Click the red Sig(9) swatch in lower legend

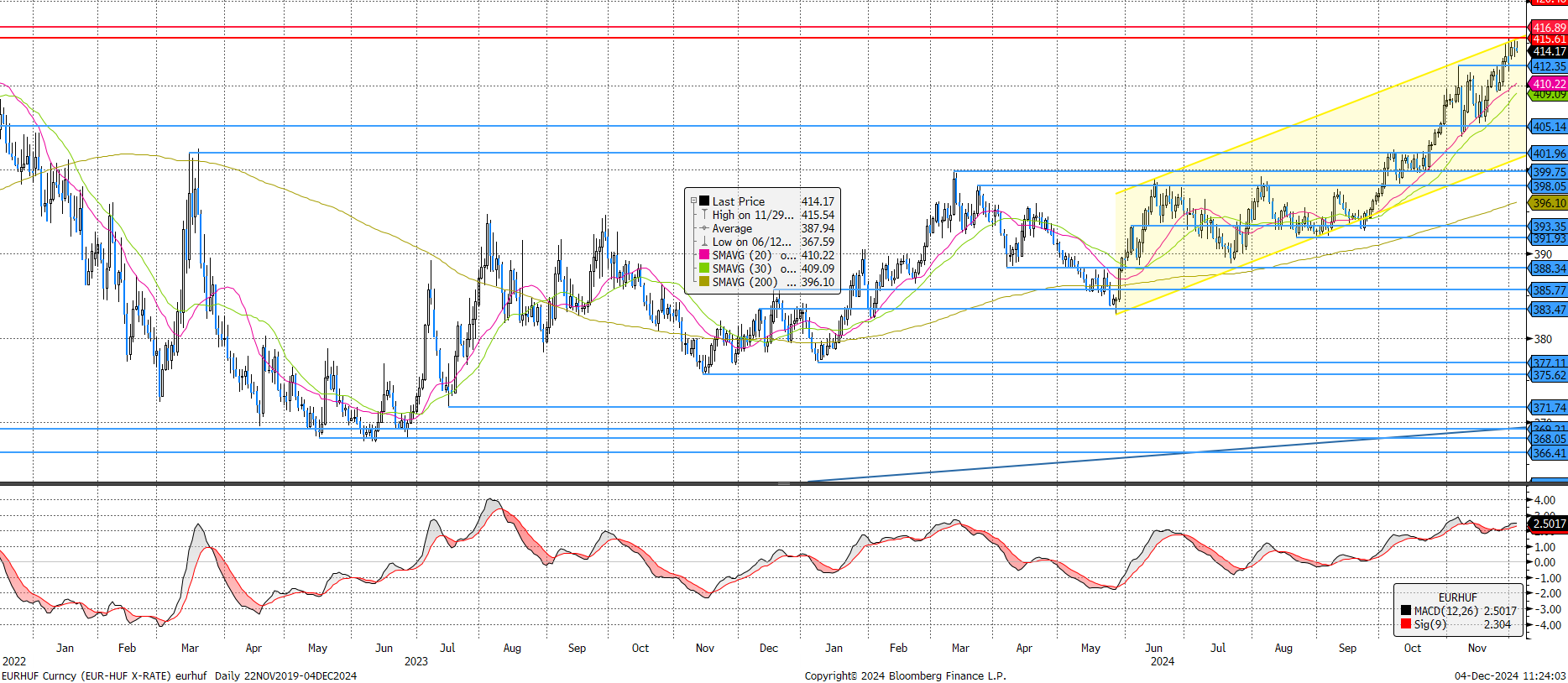coord(1406,624)
